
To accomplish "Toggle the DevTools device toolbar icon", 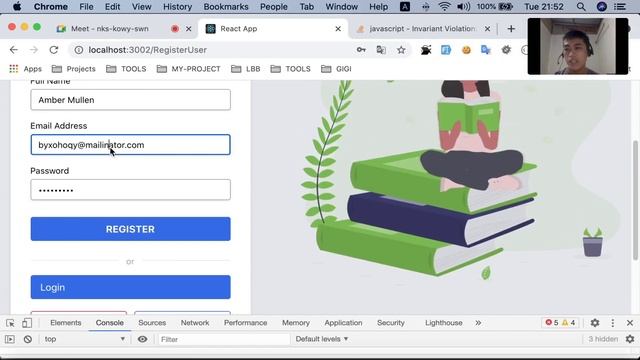I will (27, 323).
